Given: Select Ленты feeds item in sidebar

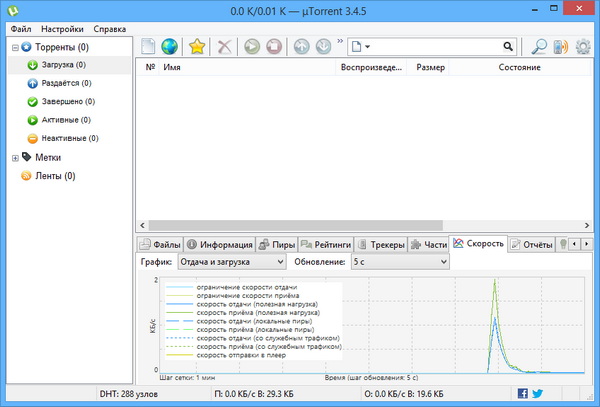Looking at the screenshot, I should click(x=55, y=176).
